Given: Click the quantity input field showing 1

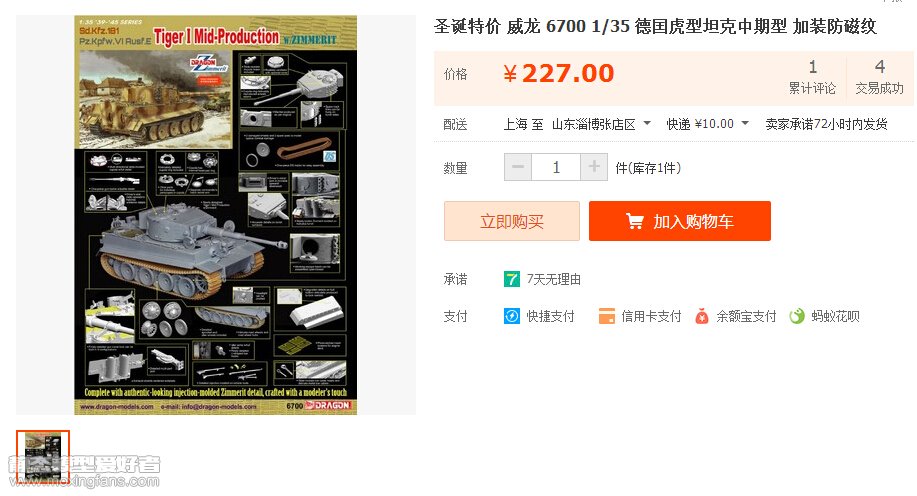Looking at the screenshot, I should [x=556, y=167].
